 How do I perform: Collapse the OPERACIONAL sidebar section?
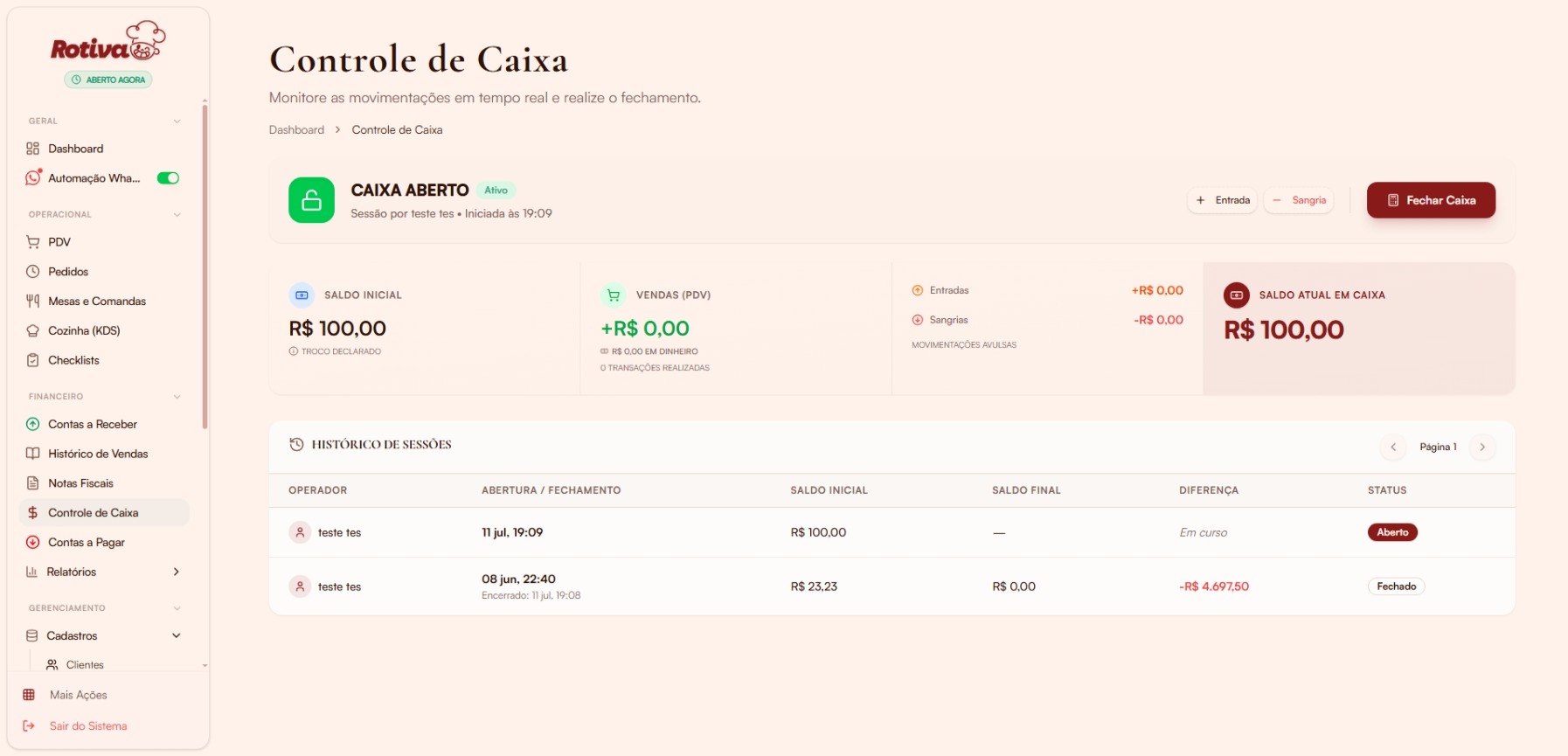(177, 215)
